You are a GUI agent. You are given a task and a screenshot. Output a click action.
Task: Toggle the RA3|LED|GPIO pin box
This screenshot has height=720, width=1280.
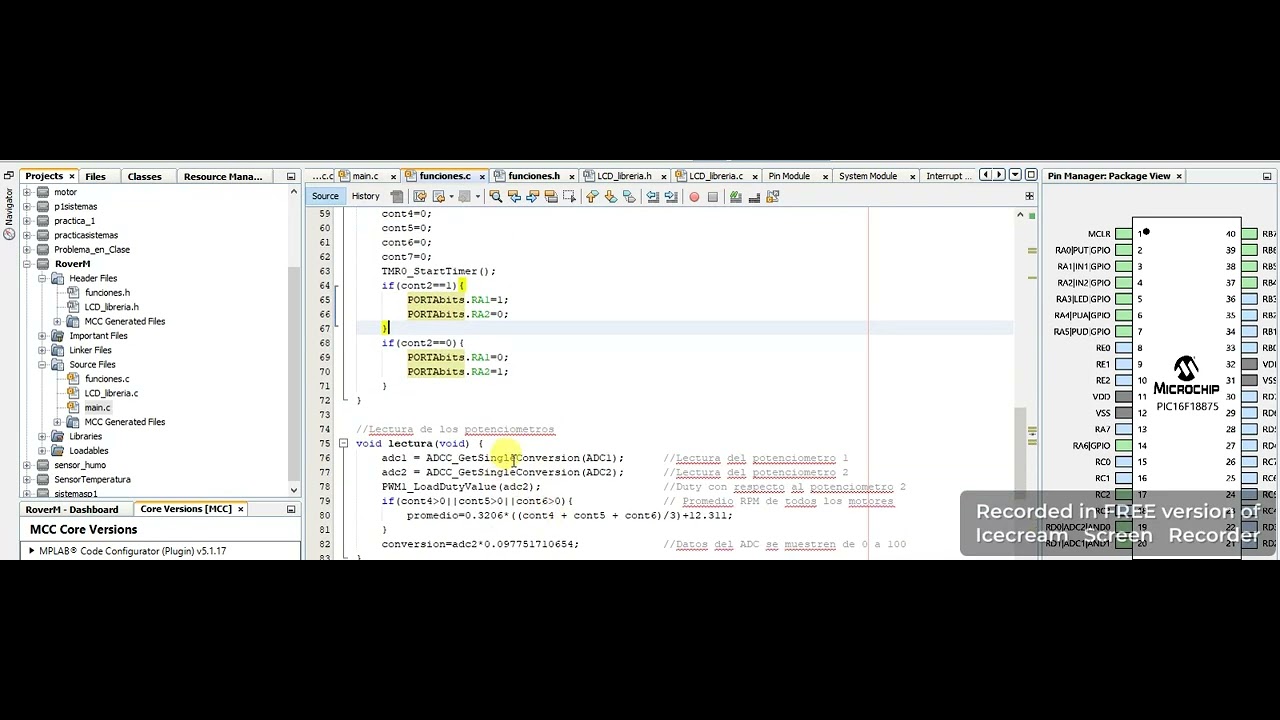(1123, 299)
